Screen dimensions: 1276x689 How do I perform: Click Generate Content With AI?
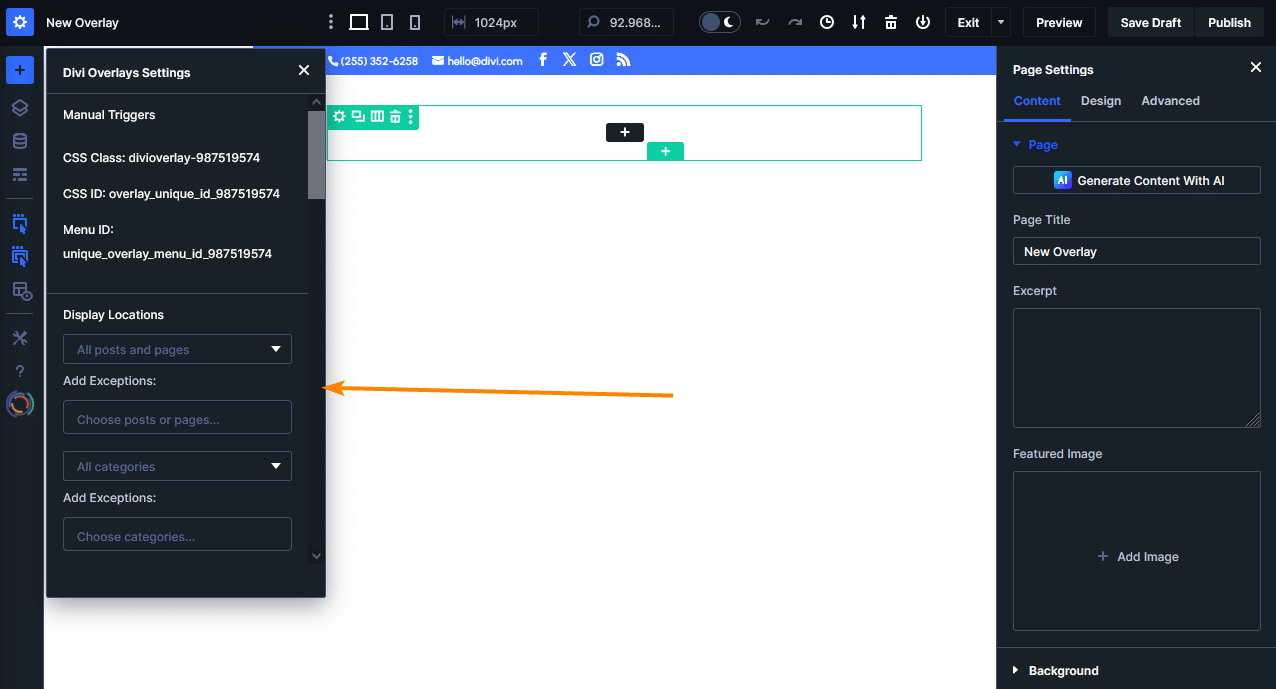point(1136,180)
